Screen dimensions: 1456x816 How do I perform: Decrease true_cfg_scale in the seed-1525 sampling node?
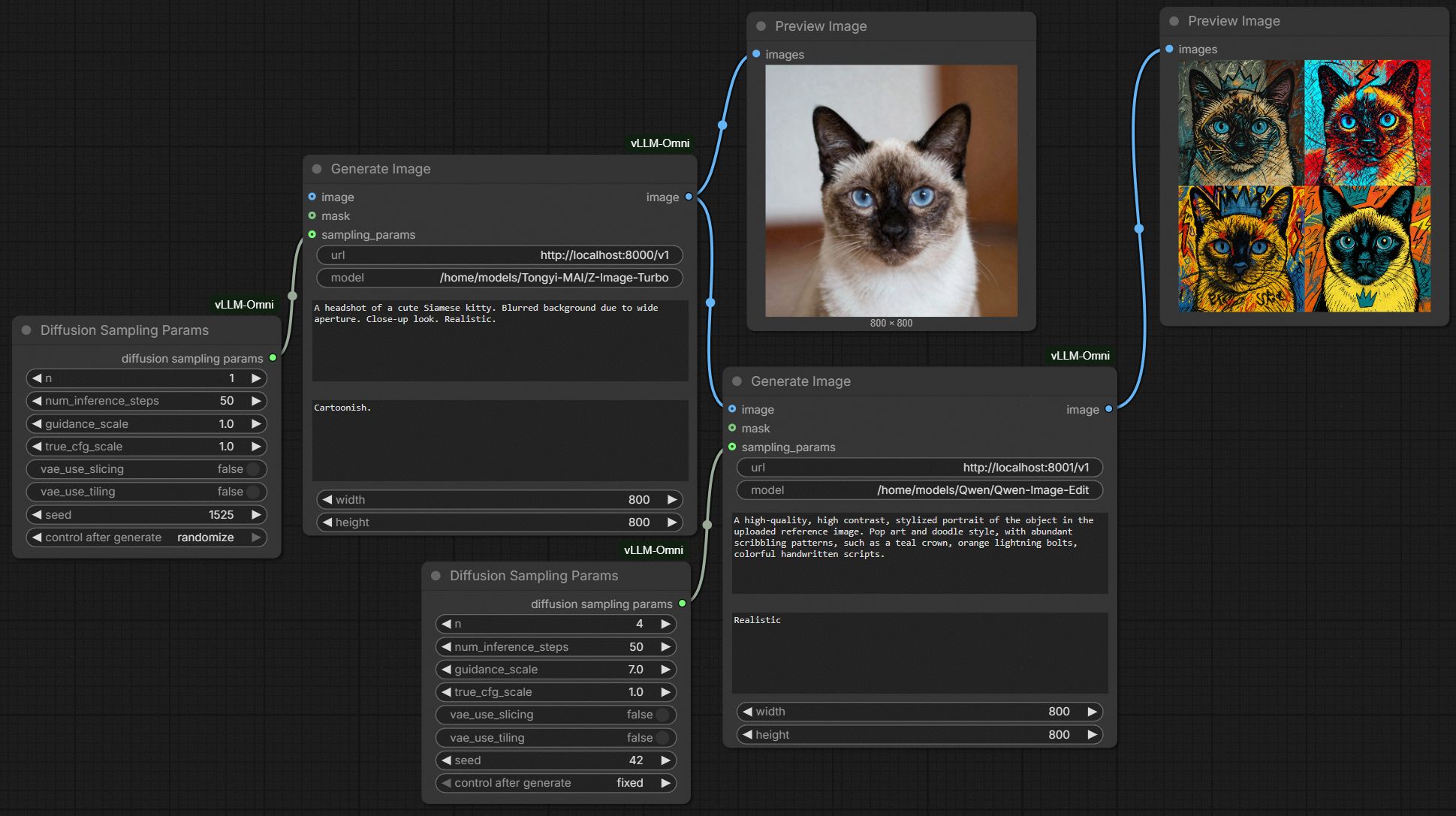37,447
